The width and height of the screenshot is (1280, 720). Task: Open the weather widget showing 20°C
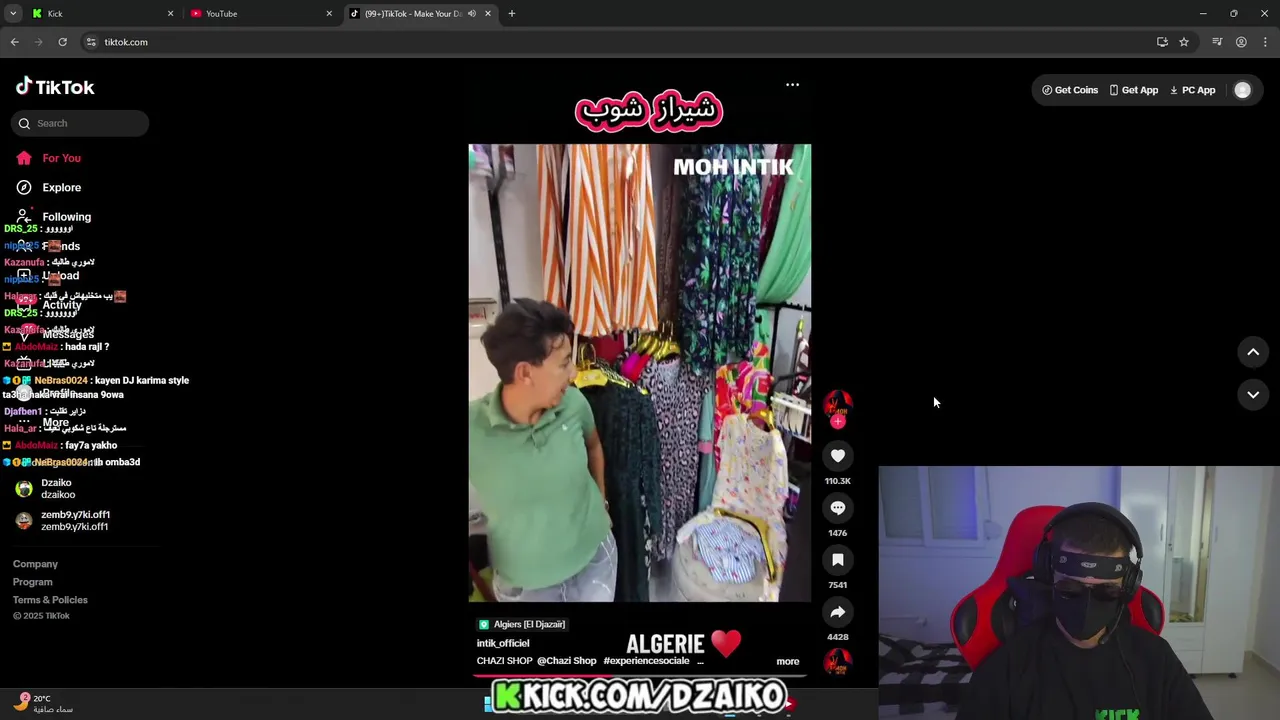(45, 703)
